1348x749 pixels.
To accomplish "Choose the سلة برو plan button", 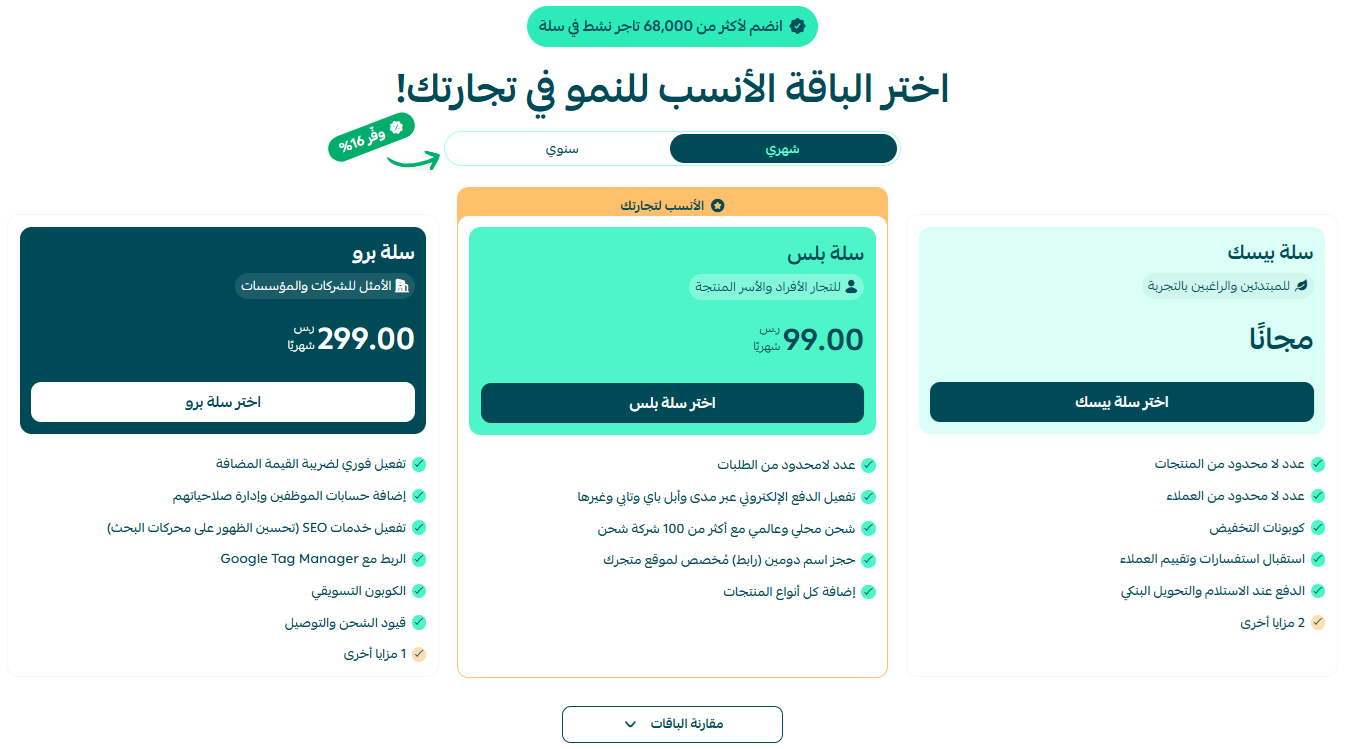I will [x=223, y=402].
